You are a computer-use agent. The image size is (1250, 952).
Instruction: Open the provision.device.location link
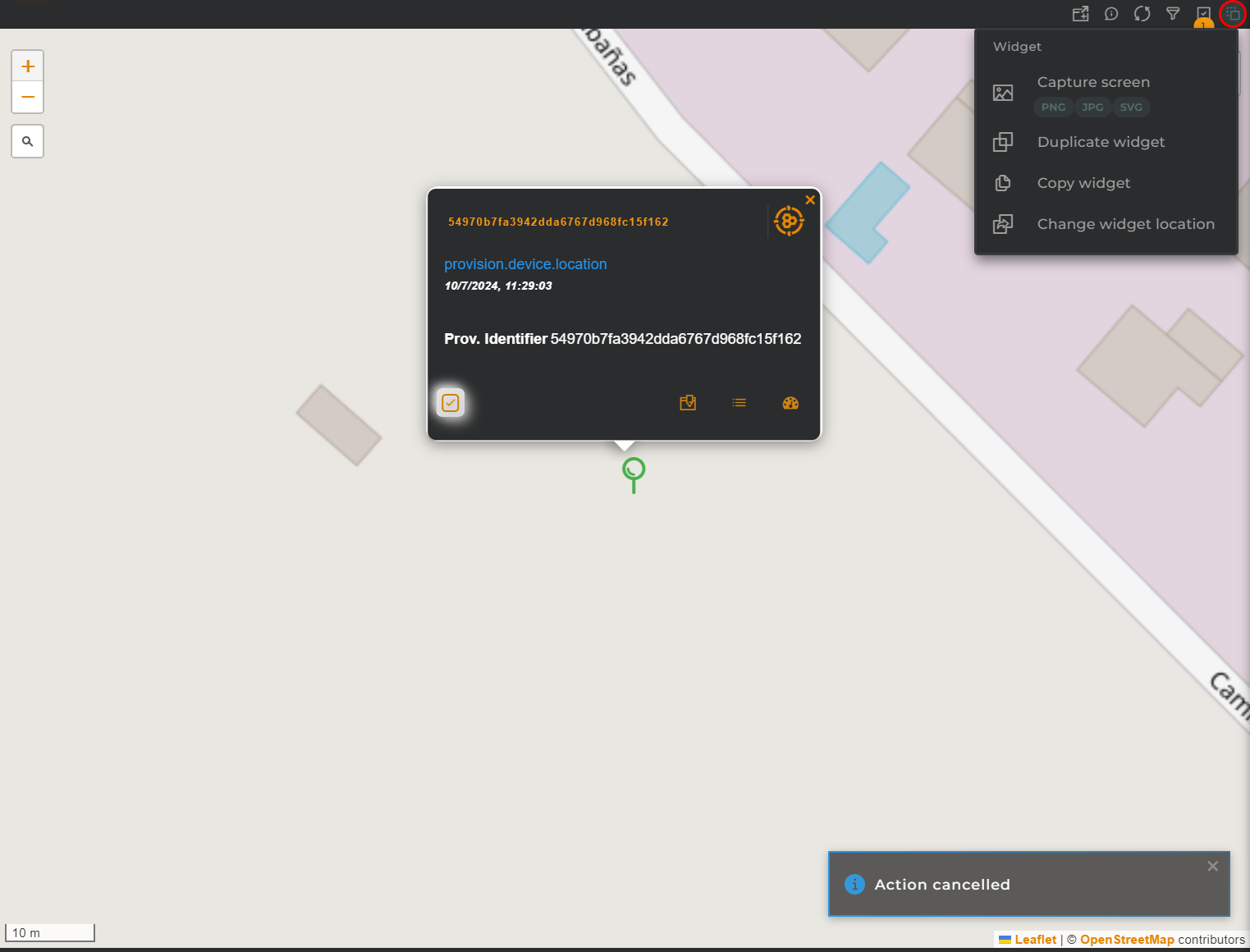pyautogui.click(x=525, y=264)
